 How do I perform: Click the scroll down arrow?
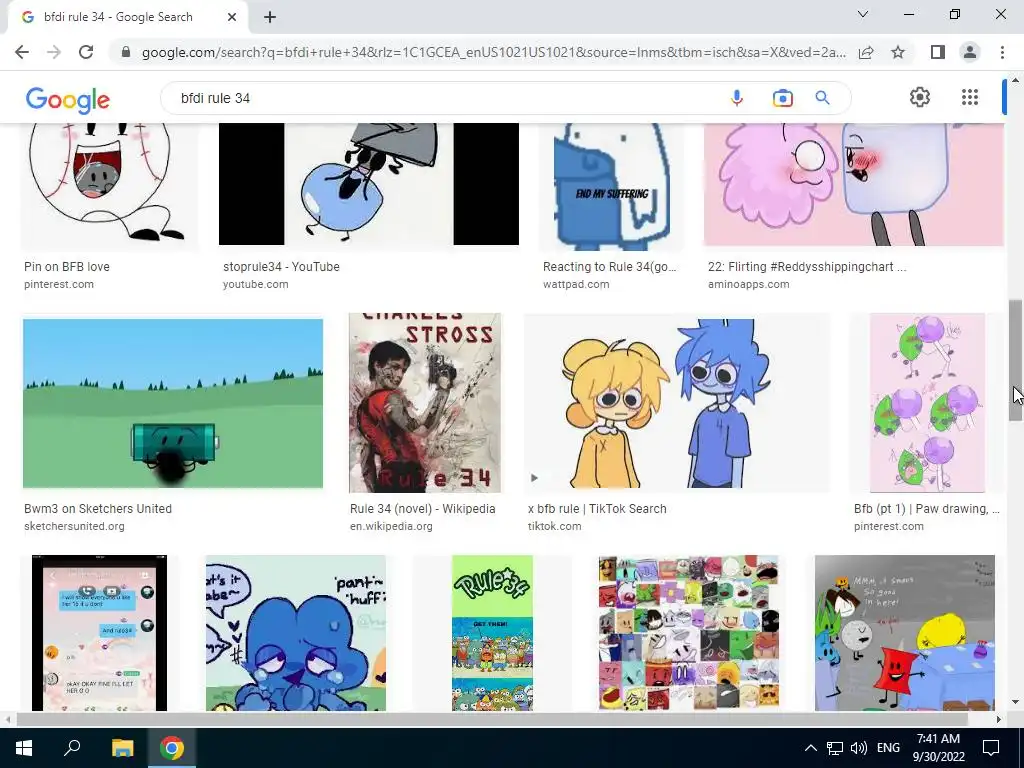pos(1016,703)
